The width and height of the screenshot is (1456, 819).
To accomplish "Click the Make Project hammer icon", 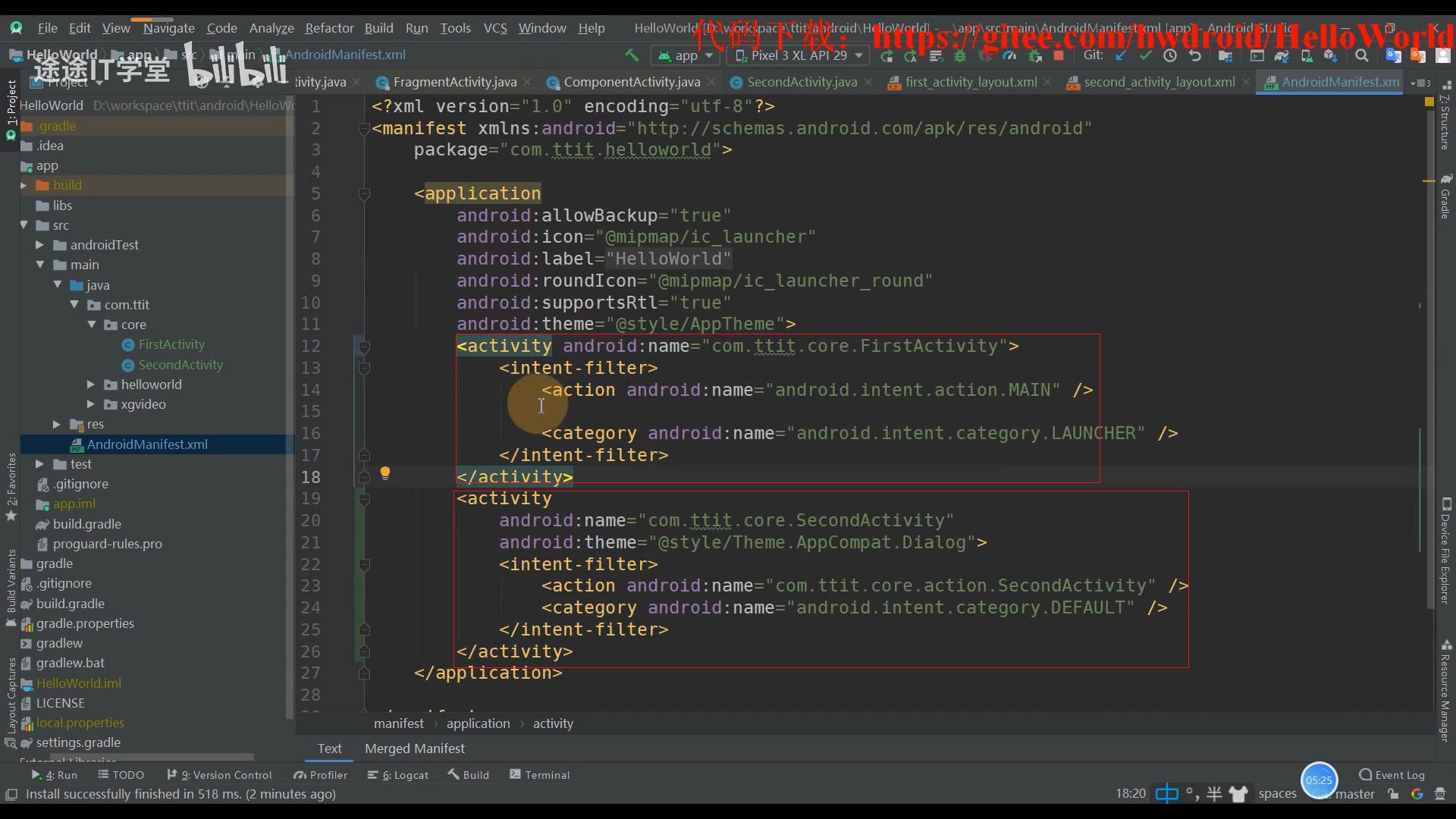I will [631, 55].
